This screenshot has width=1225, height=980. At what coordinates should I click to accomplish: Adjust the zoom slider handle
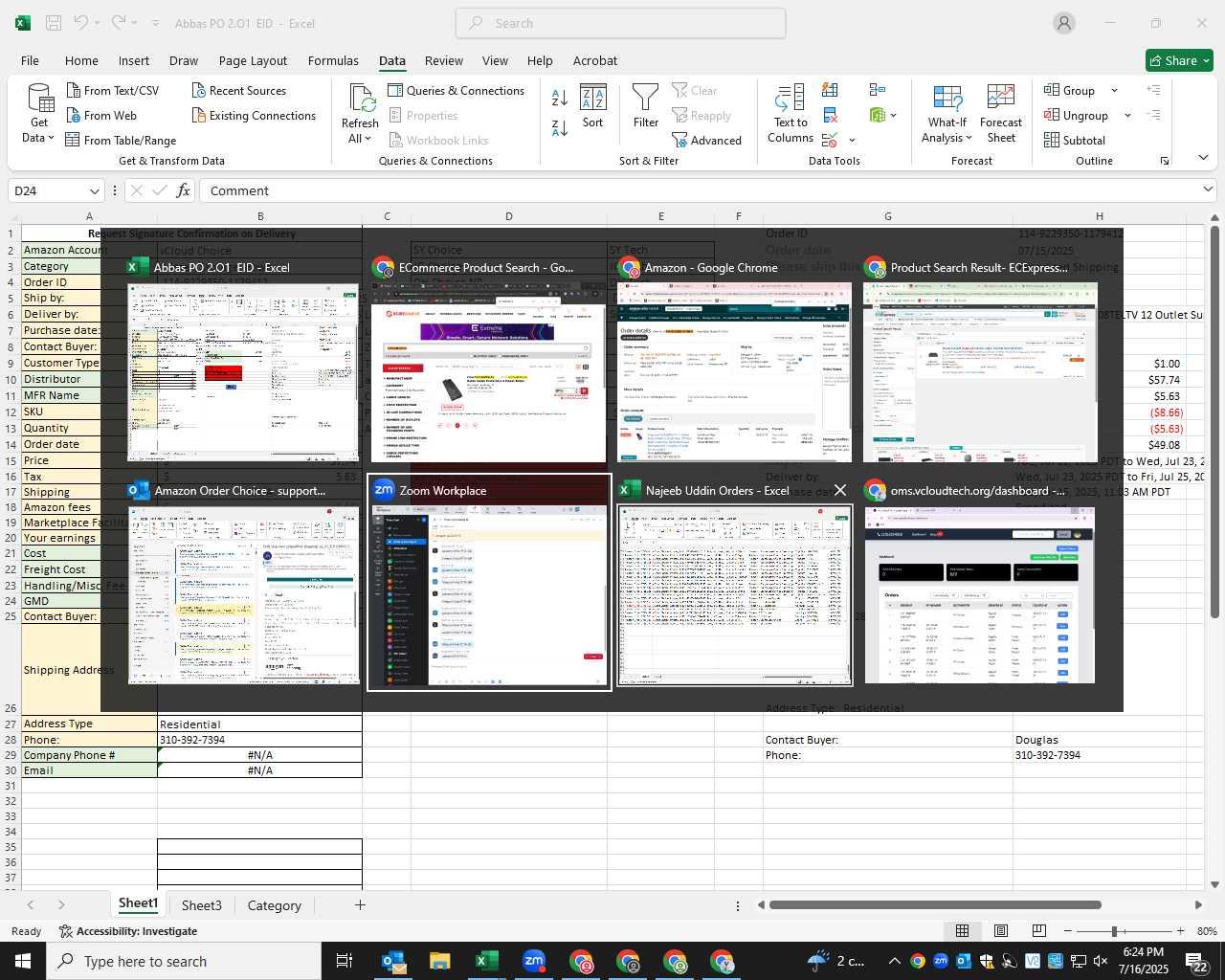pos(1114,931)
